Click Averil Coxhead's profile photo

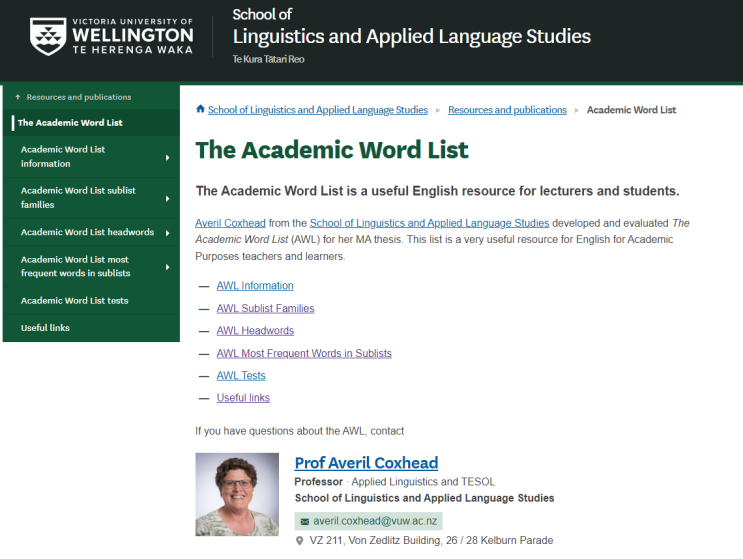point(237,495)
